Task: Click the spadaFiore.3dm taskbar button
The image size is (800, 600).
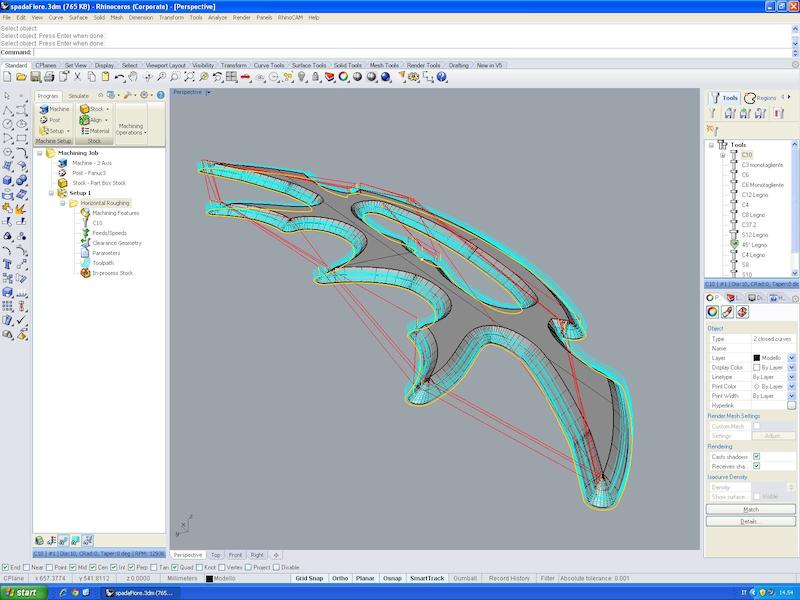Action: 139,593
